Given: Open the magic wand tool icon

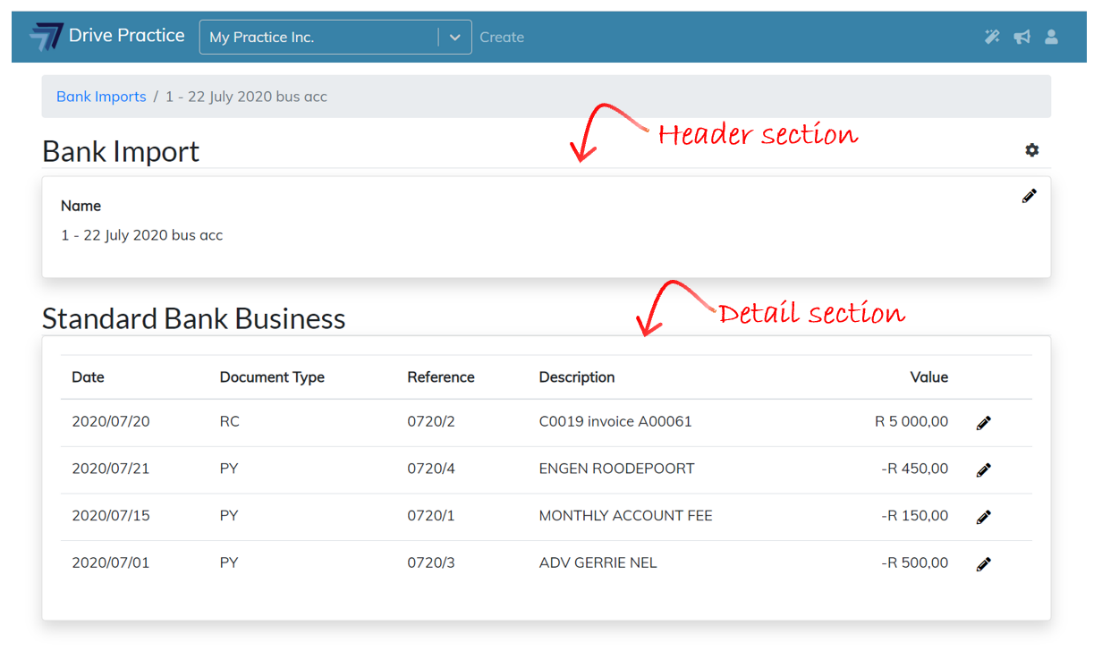Looking at the screenshot, I should (x=992, y=37).
